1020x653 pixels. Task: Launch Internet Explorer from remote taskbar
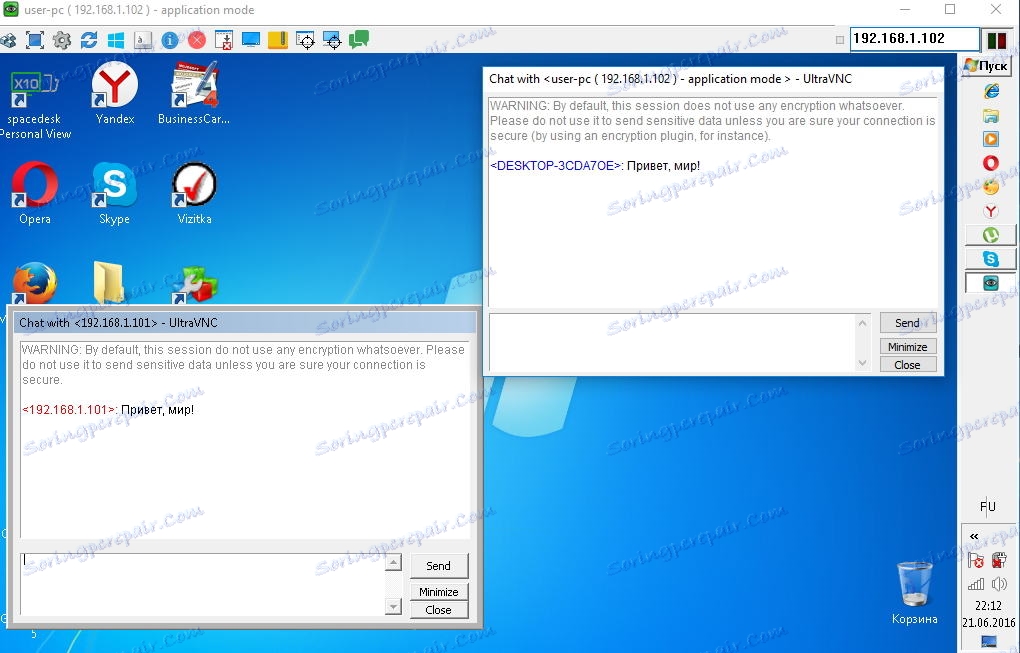pyautogui.click(x=991, y=91)
